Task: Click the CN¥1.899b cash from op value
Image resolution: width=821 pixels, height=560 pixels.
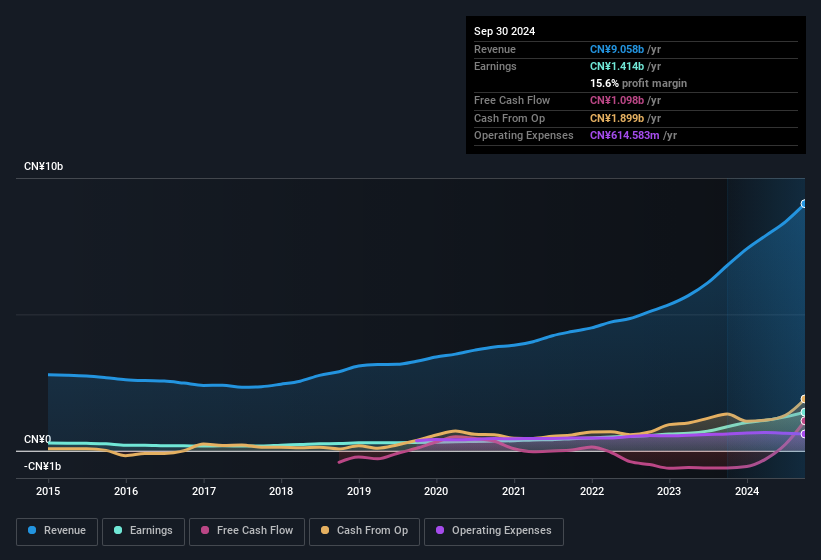Action: click(617, 118)
